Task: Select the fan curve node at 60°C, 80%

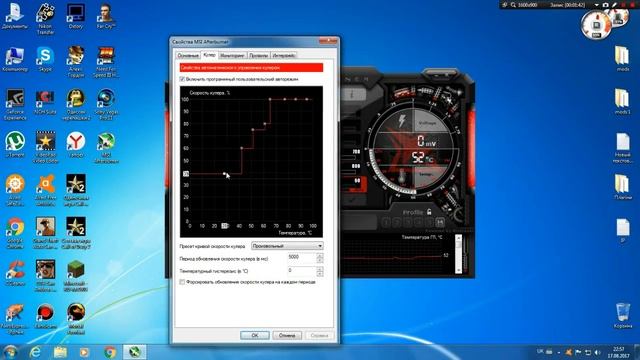Action: click(x=265, y=124)
